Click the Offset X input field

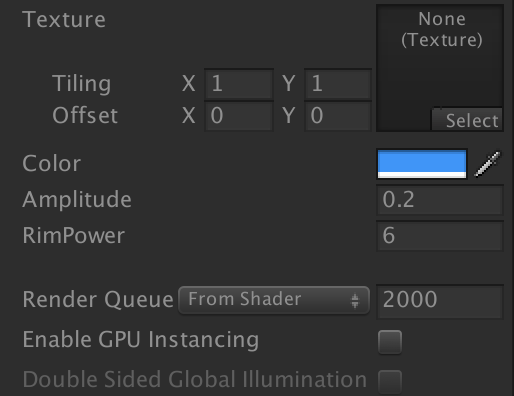tap(239, 116)
